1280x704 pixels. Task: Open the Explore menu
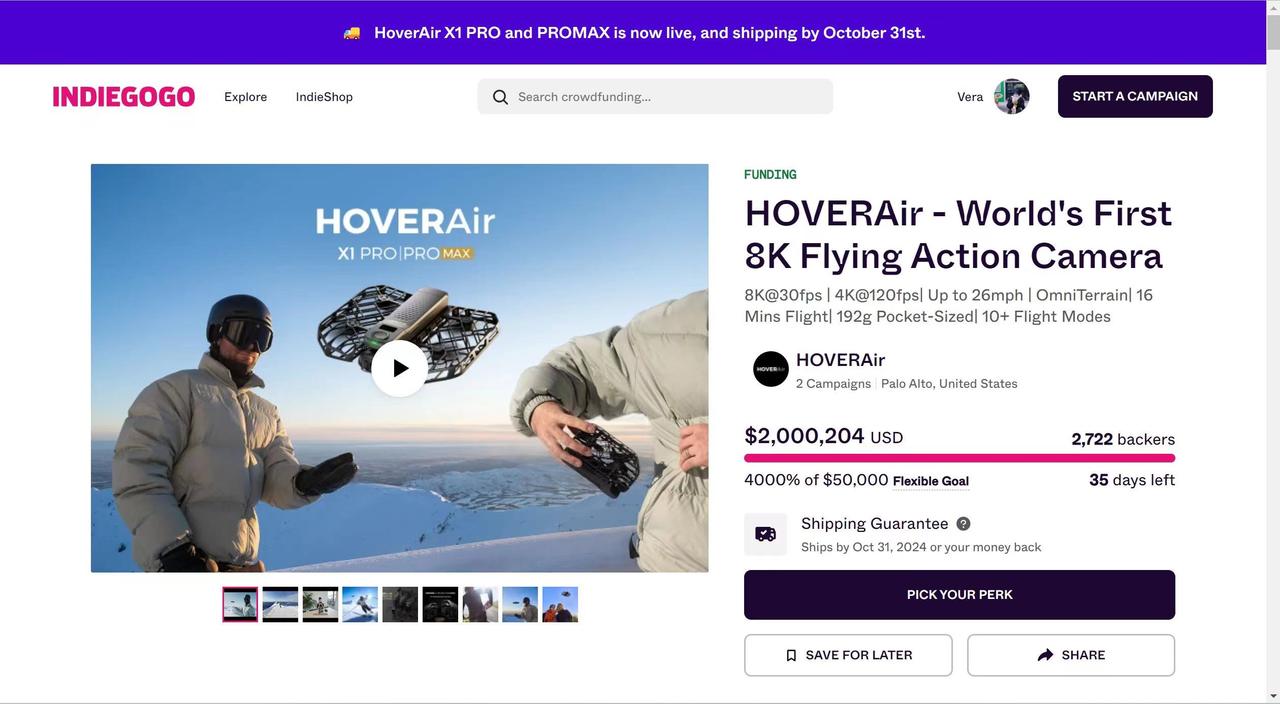[x=245, y=97]
